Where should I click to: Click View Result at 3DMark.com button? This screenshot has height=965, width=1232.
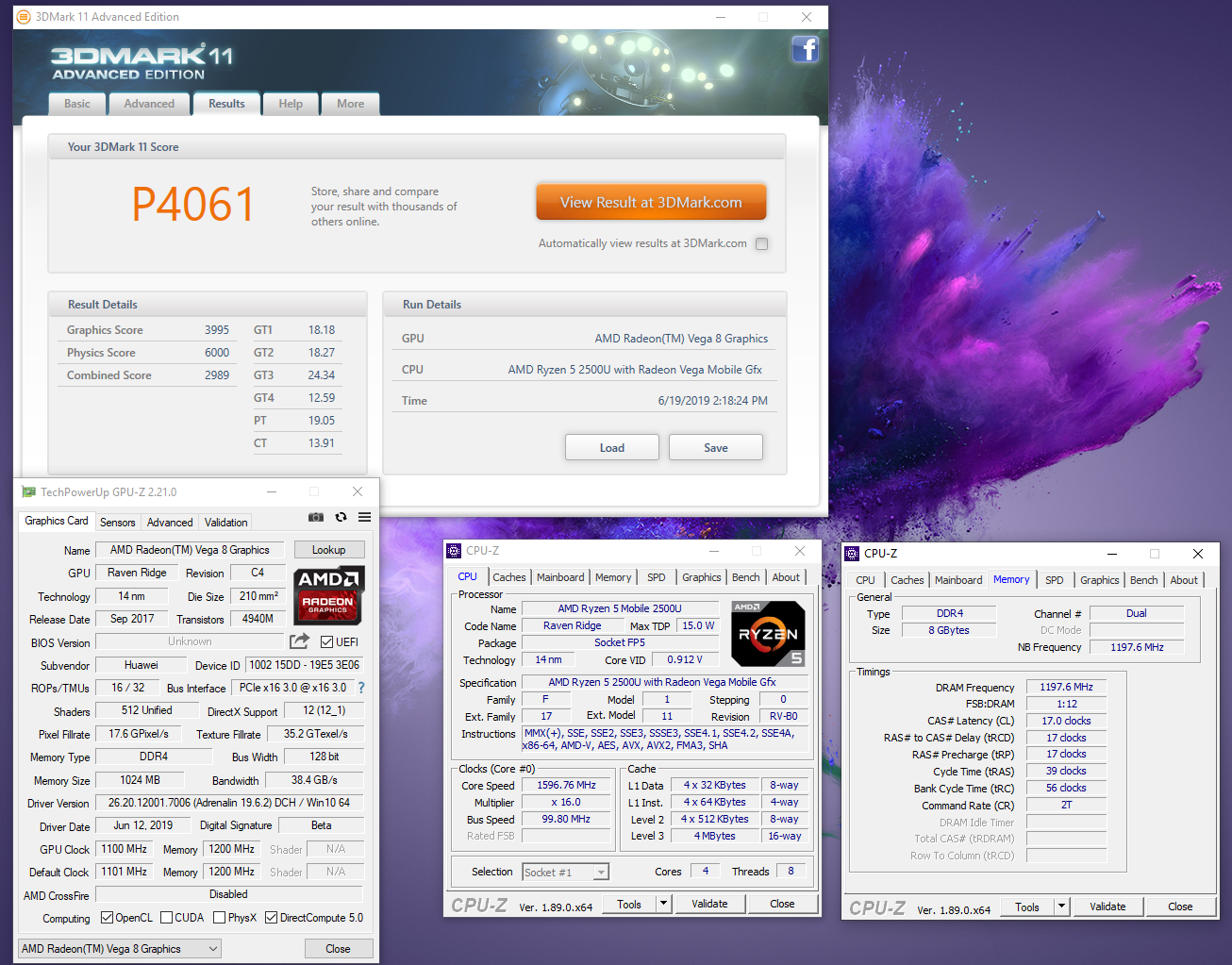click(x=651, y=203)
